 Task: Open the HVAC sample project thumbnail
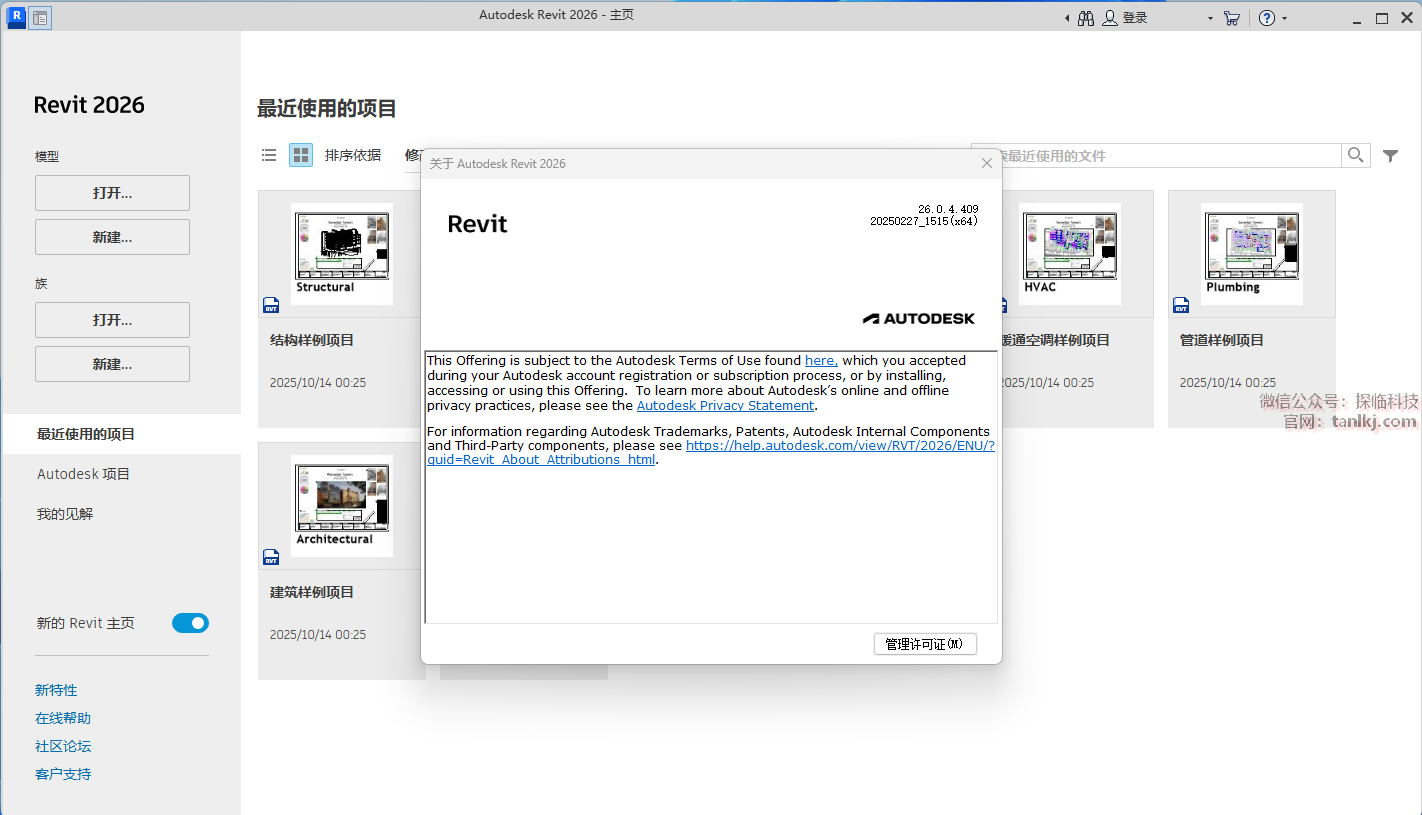[x=1070, y=254]
